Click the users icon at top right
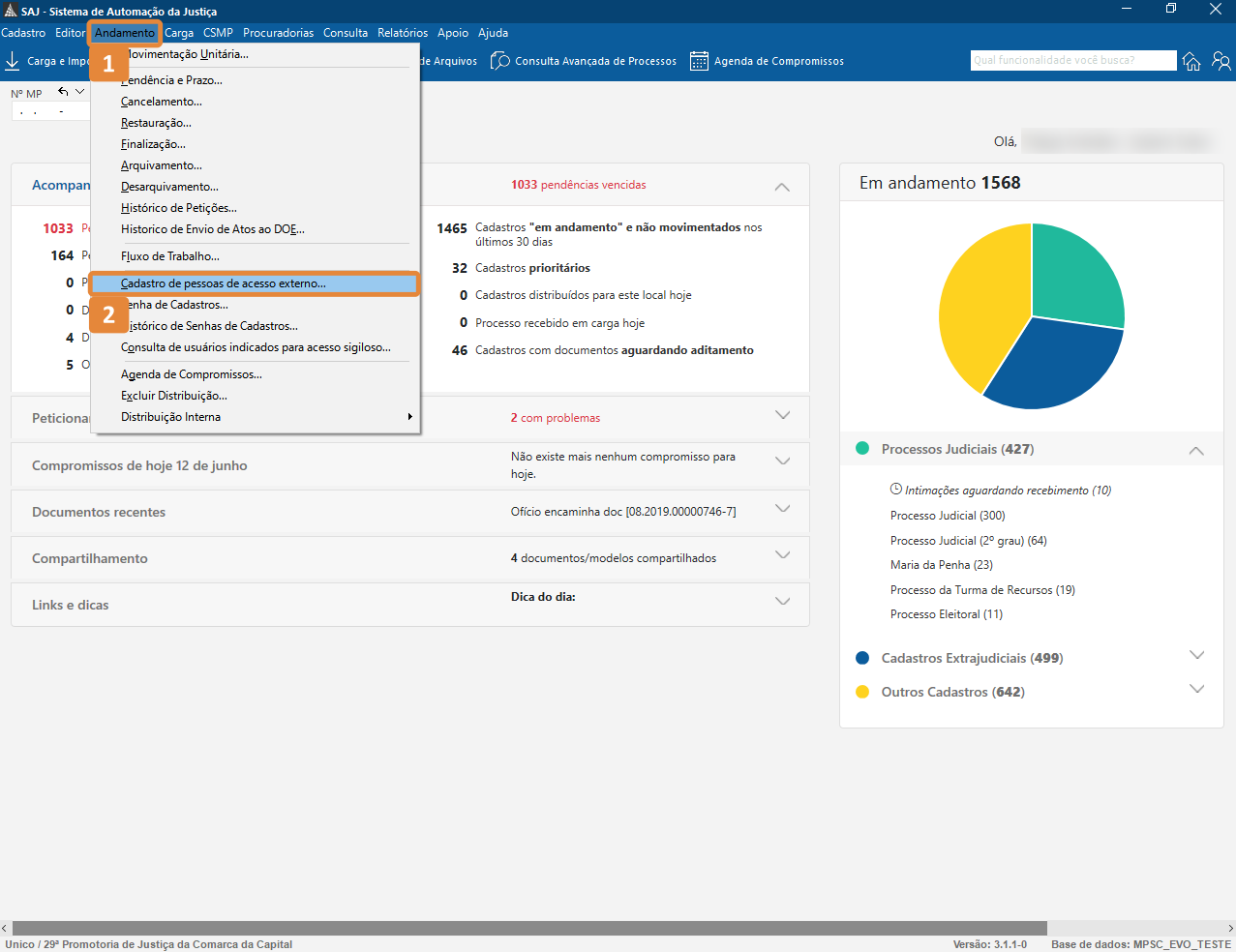Screen dimensions: 1236x952 pos(1221,61)
